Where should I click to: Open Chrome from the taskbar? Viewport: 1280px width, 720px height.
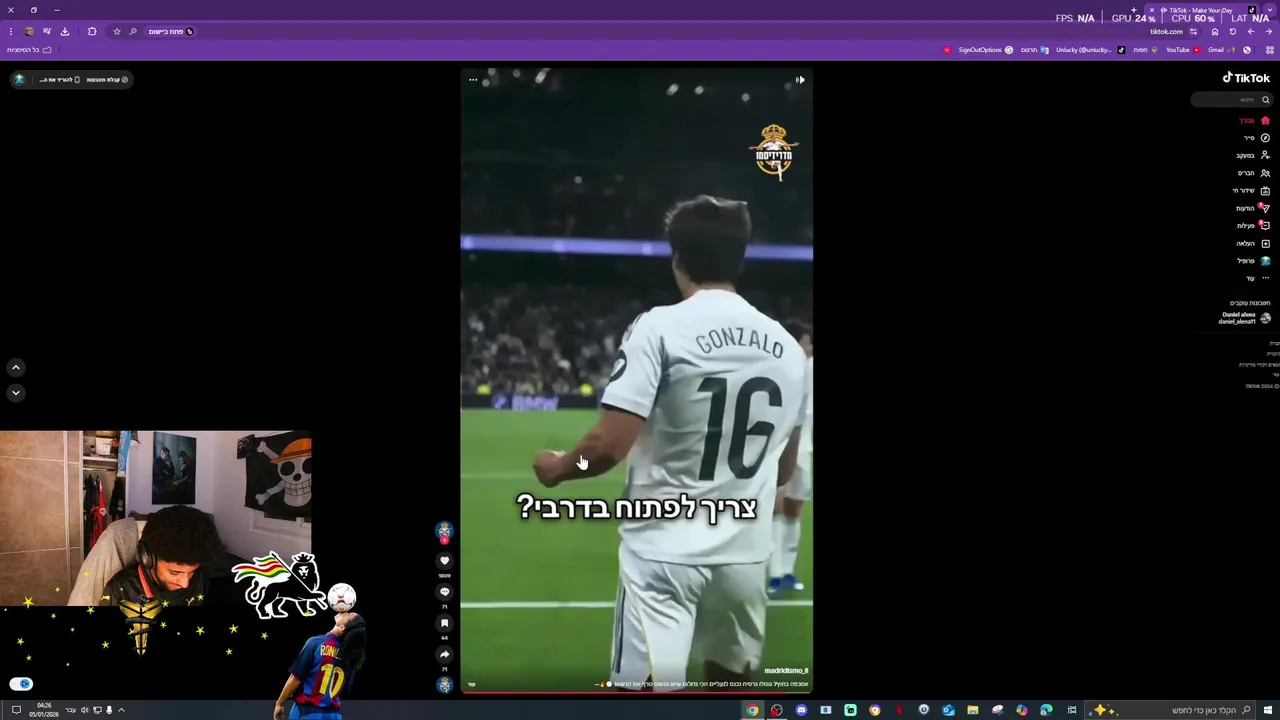(752, 710)
